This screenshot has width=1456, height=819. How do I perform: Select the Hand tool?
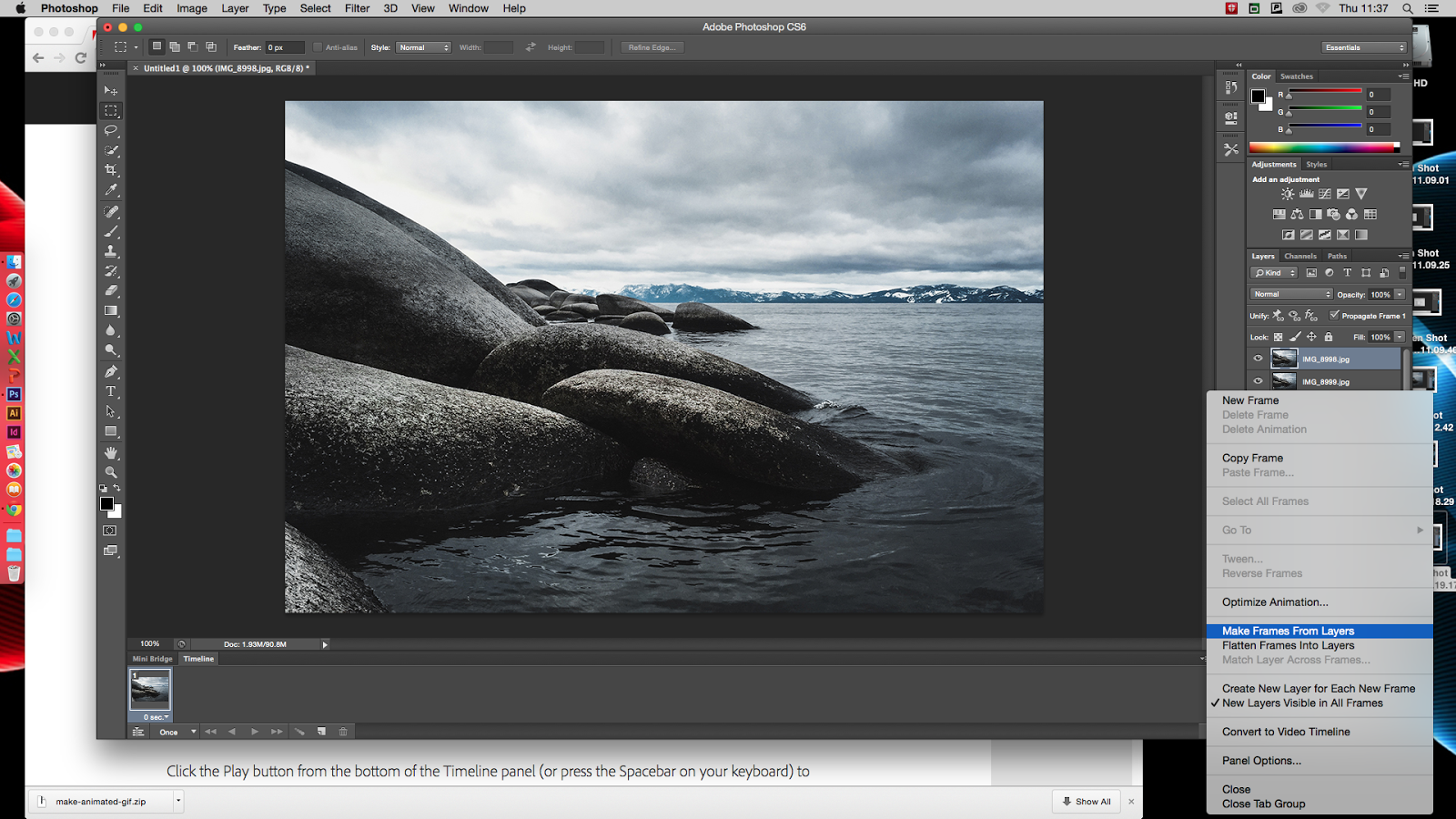point(111,452)
